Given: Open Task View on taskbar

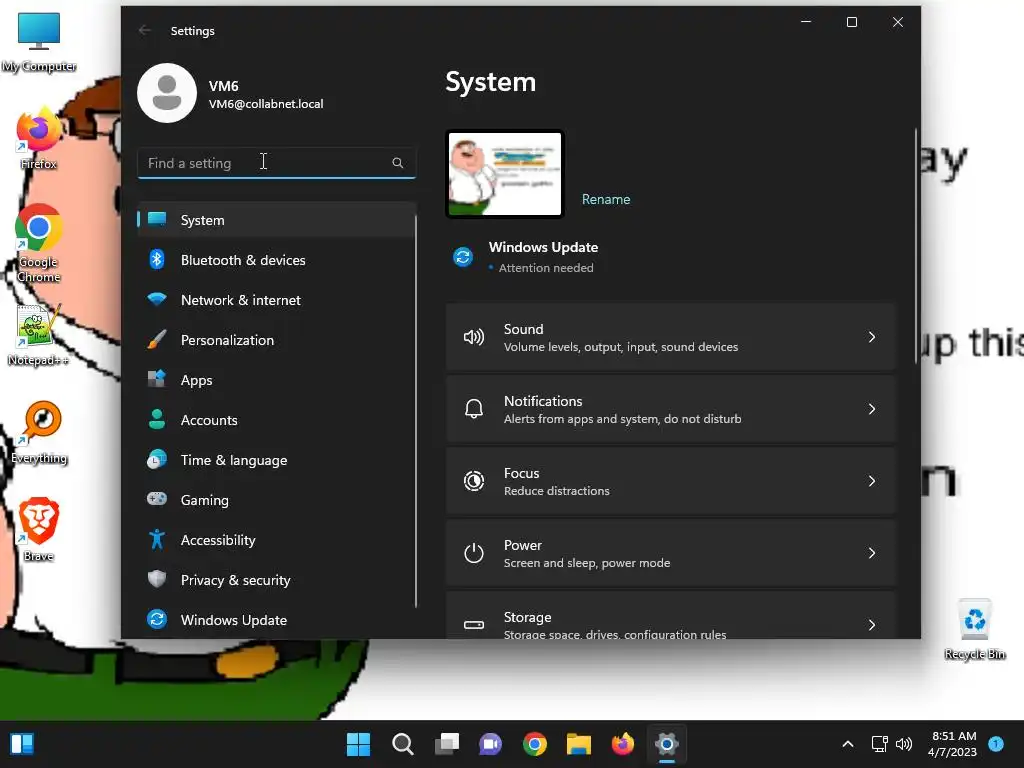Looking at the screenshot, I should pyautogui.click(x=447, y=744).
